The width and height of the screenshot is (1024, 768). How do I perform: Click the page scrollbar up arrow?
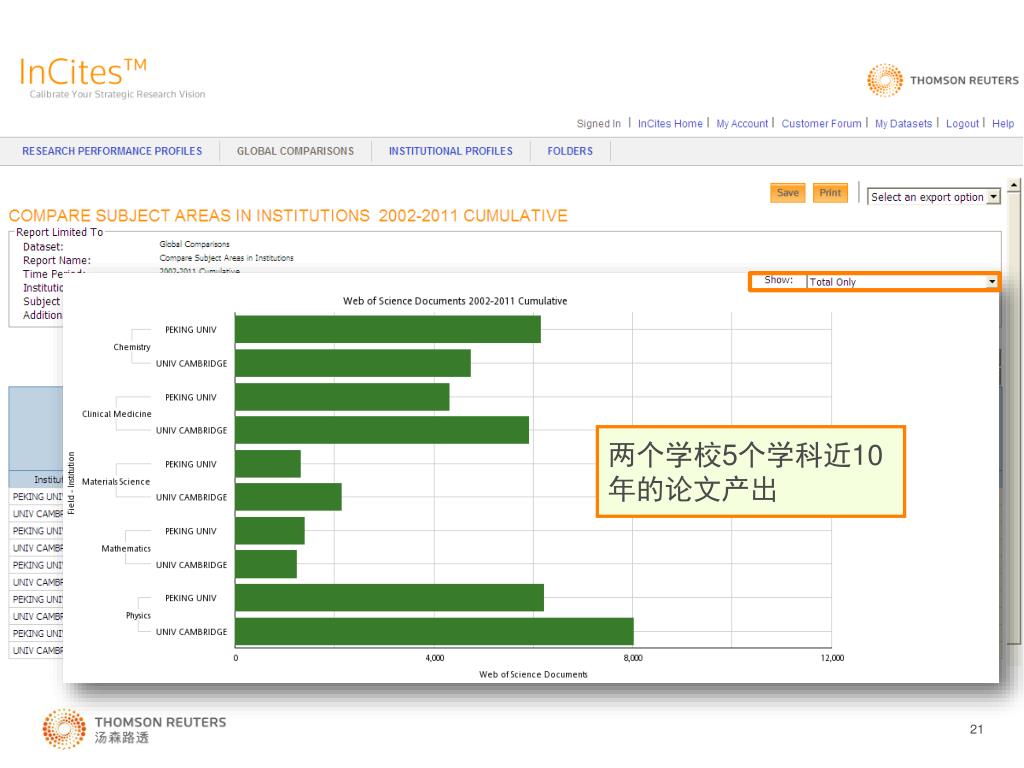coord(1014,186)
